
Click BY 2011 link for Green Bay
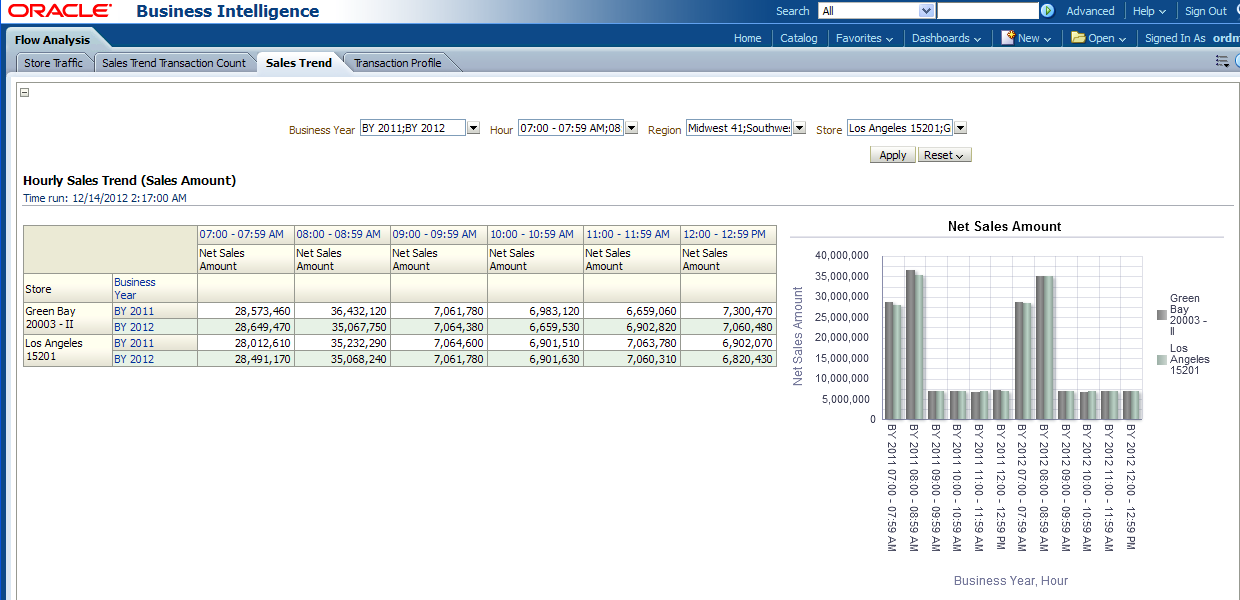tap(134, 311)
